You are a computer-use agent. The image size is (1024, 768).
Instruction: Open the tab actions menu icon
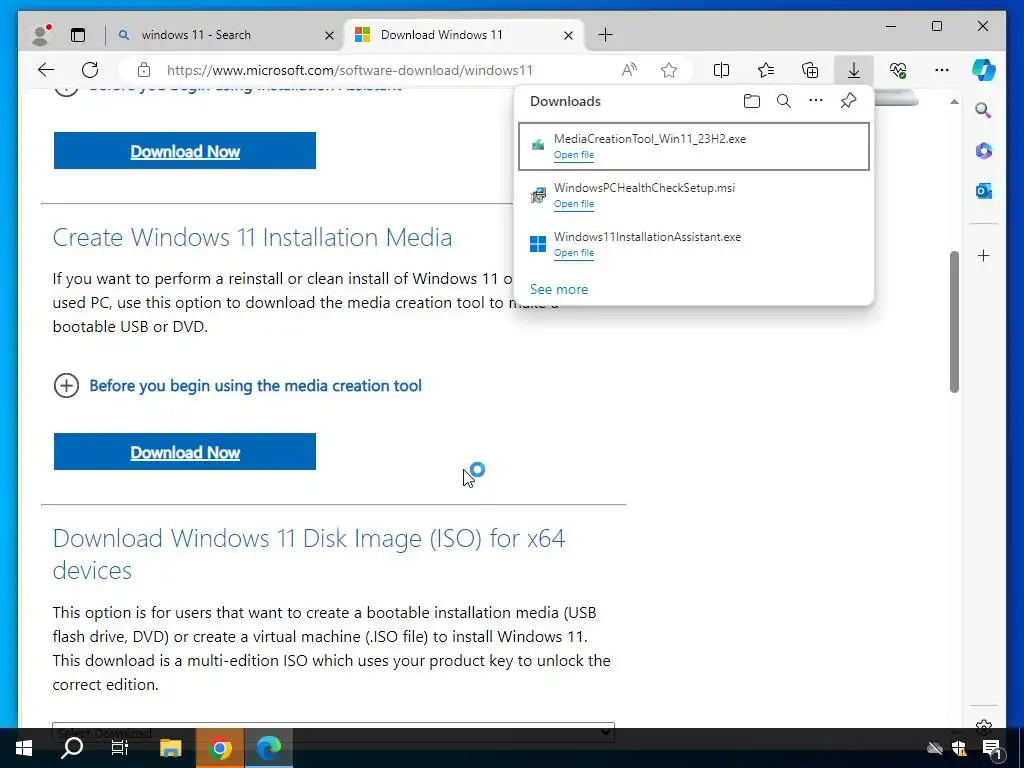(x=78, y=35)
